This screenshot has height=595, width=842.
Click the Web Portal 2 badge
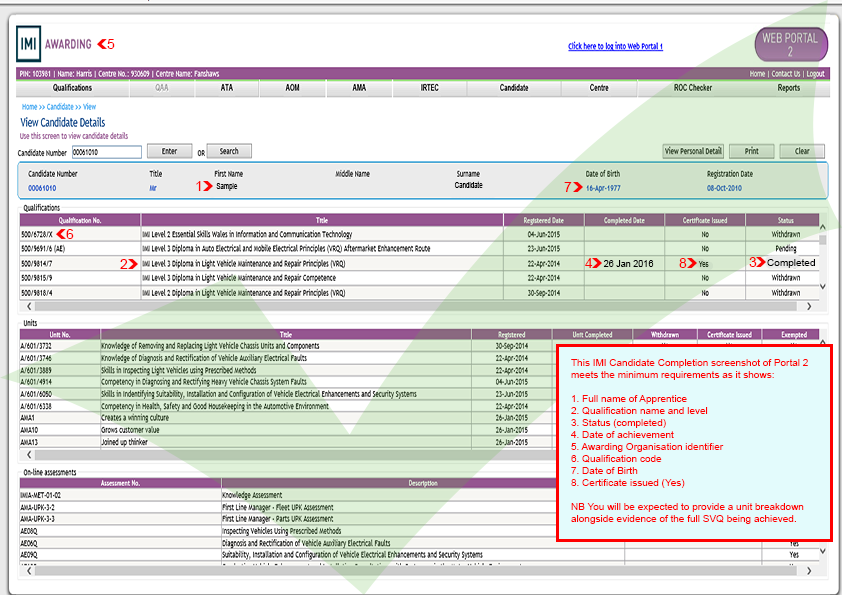pyautogui.click(x=791, y=45)
